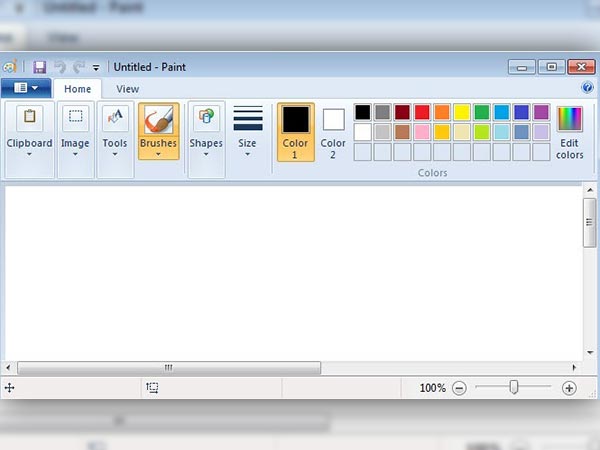Viewport: 600px width, 450px height.
Task: Open the Shapes gallery dropdown
Action: (x=206, y=141)
